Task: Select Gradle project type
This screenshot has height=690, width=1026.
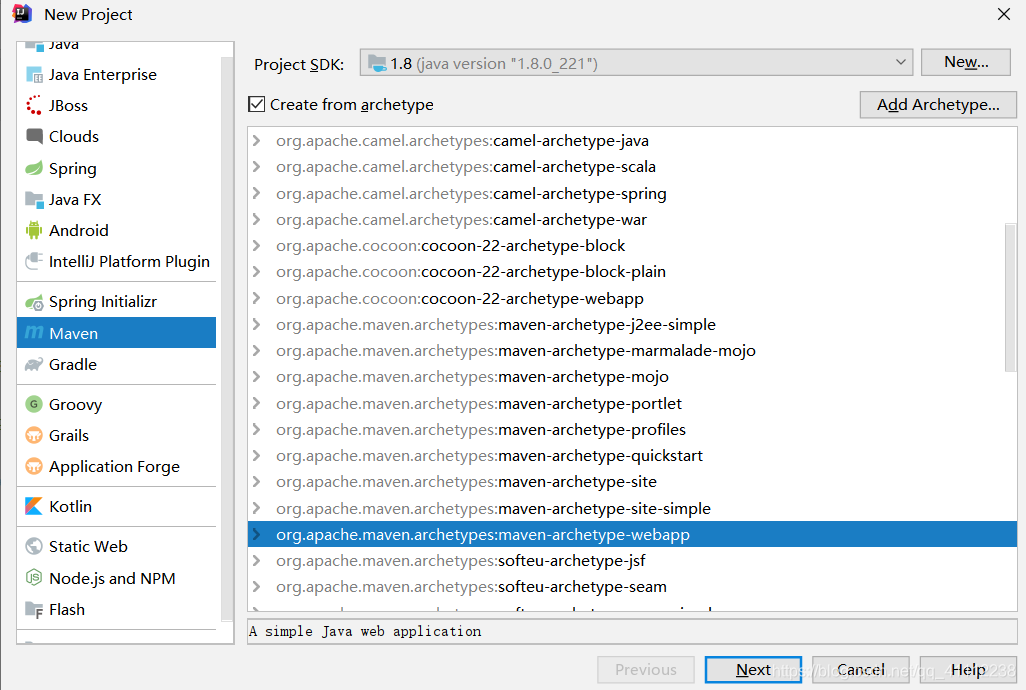Action: (116, 364)
